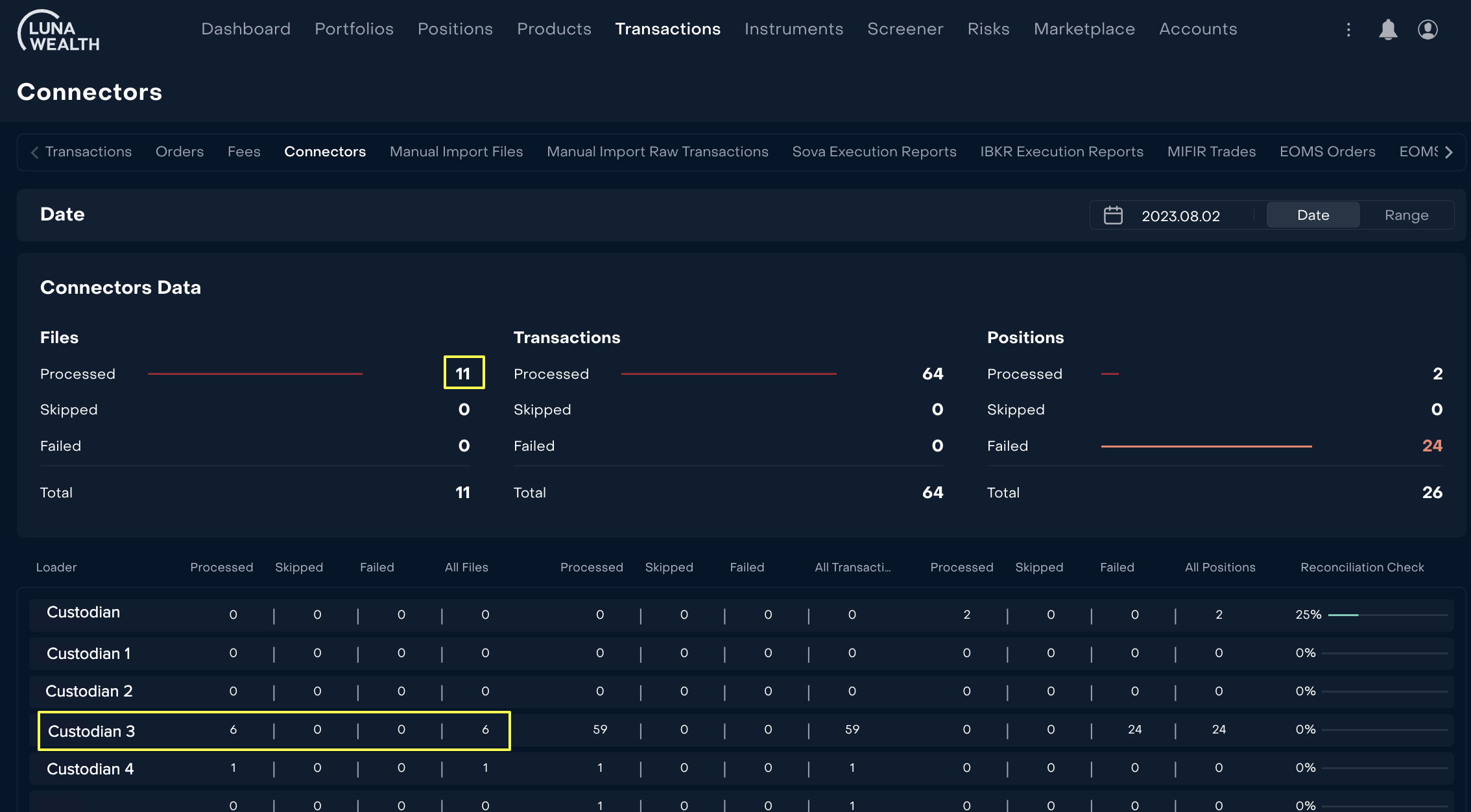Open Portfolios in top navigation
The image size is (1471, 812).
click(x=354, y=29)
